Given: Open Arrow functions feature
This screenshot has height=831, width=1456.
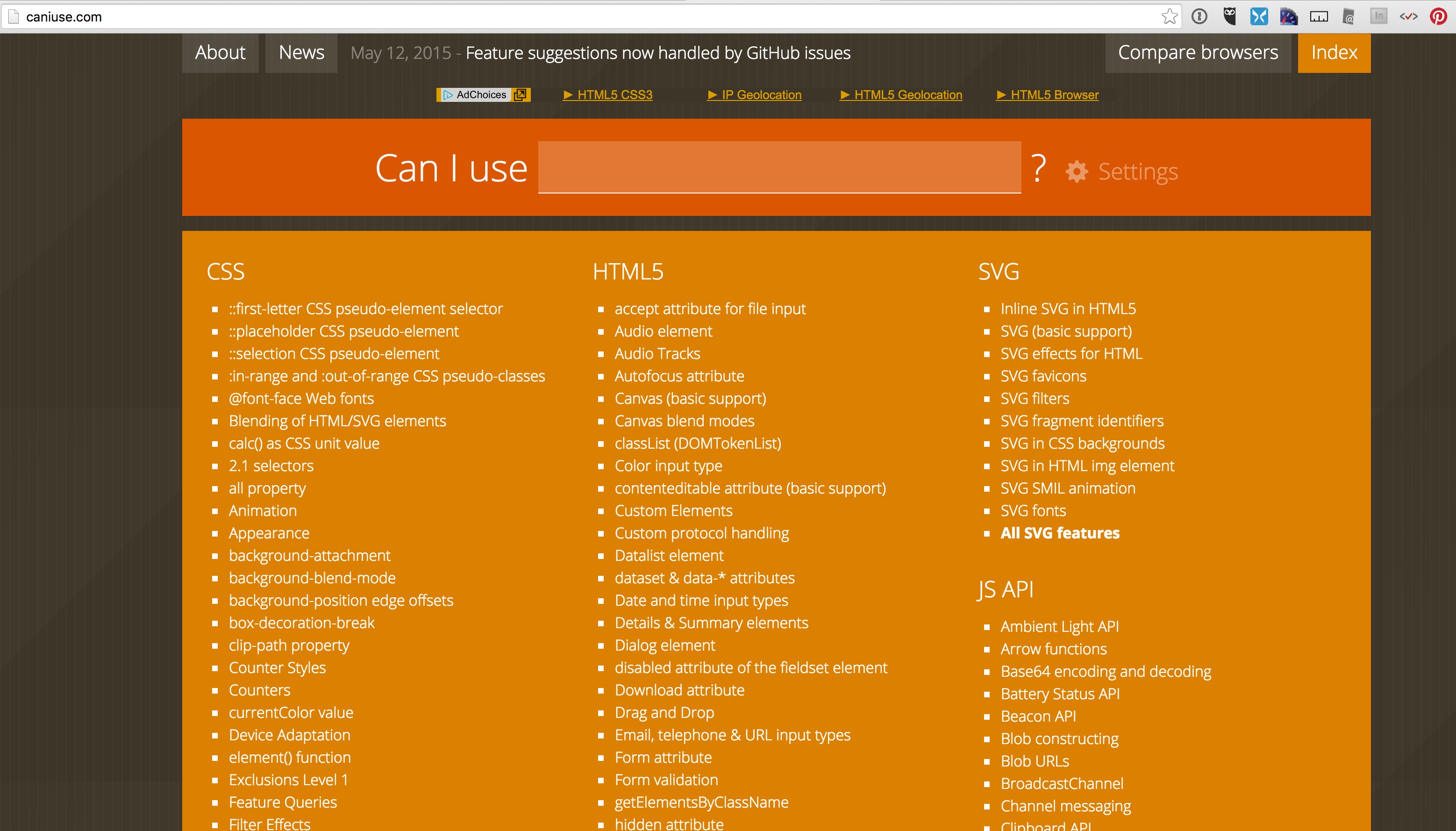Looking at the screenshot, I should coord(1054,649).
